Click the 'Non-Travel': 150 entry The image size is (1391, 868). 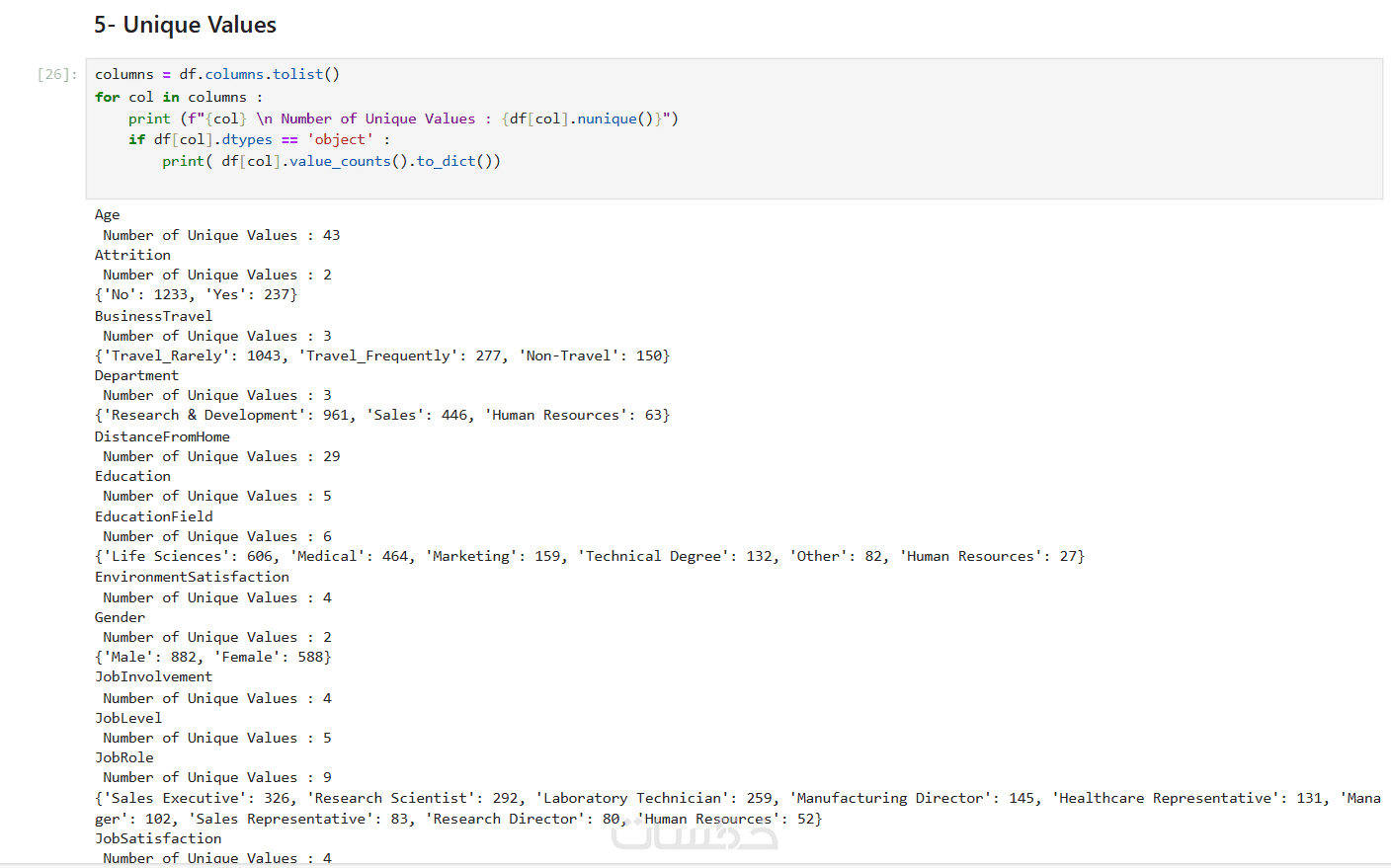click(591, 355)
